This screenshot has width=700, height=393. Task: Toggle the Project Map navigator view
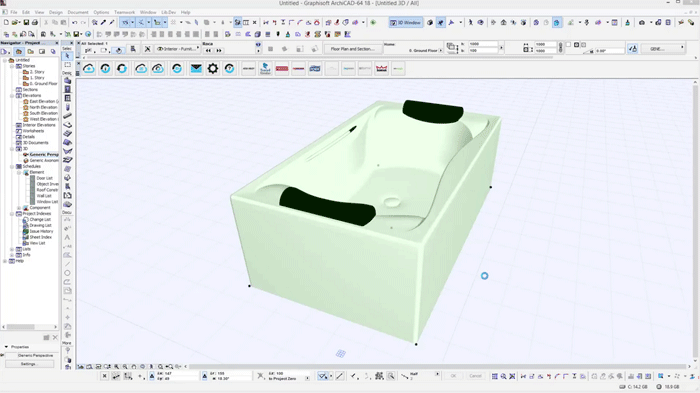pyautogui.click(x=19, y=52)
